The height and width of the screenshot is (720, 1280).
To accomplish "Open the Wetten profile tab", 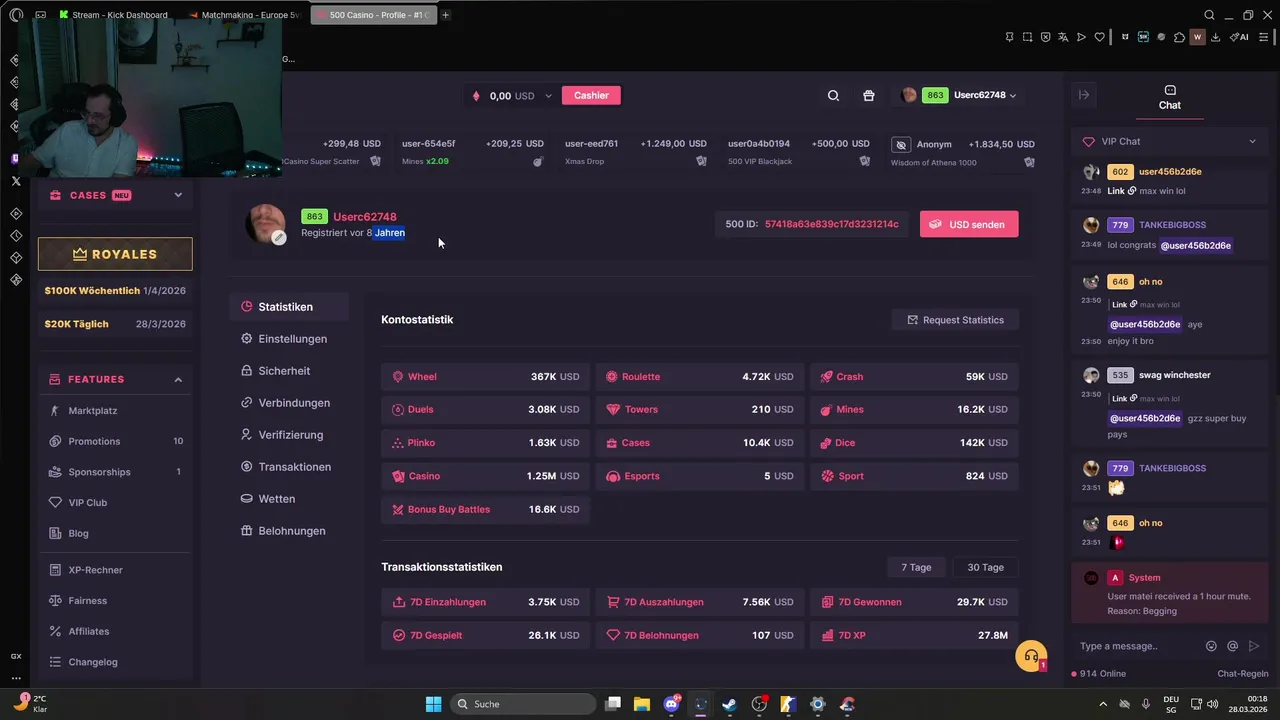I will (x=289, y=499).
